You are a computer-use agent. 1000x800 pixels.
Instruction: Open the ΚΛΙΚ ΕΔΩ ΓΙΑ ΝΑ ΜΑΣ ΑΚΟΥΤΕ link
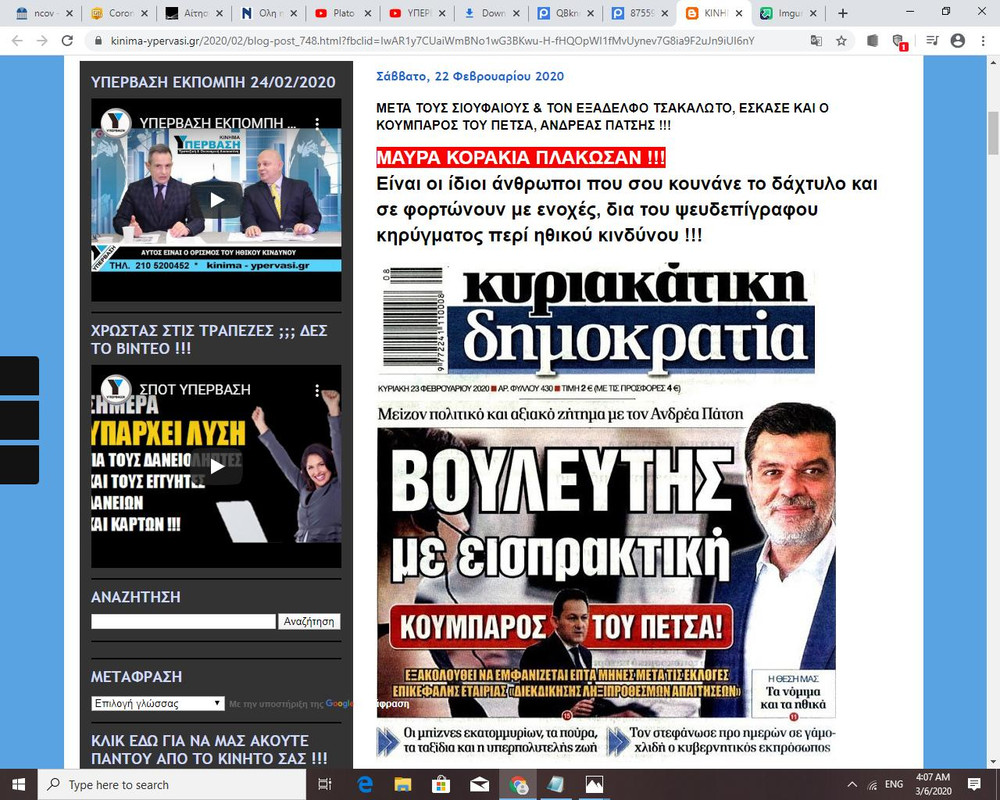tap(209, 750)
